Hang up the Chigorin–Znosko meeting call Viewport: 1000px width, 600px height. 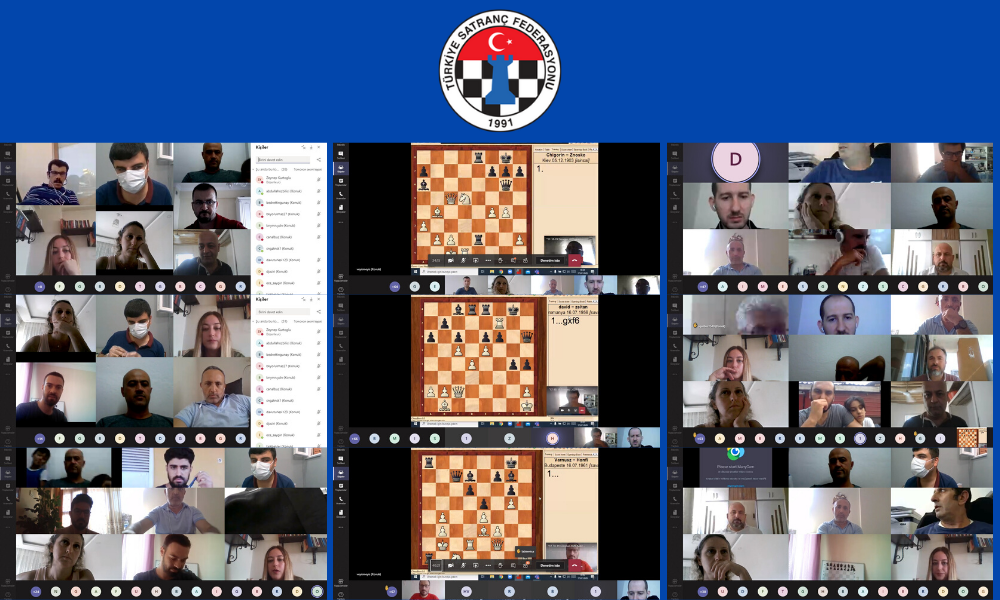tap(575, 260)
